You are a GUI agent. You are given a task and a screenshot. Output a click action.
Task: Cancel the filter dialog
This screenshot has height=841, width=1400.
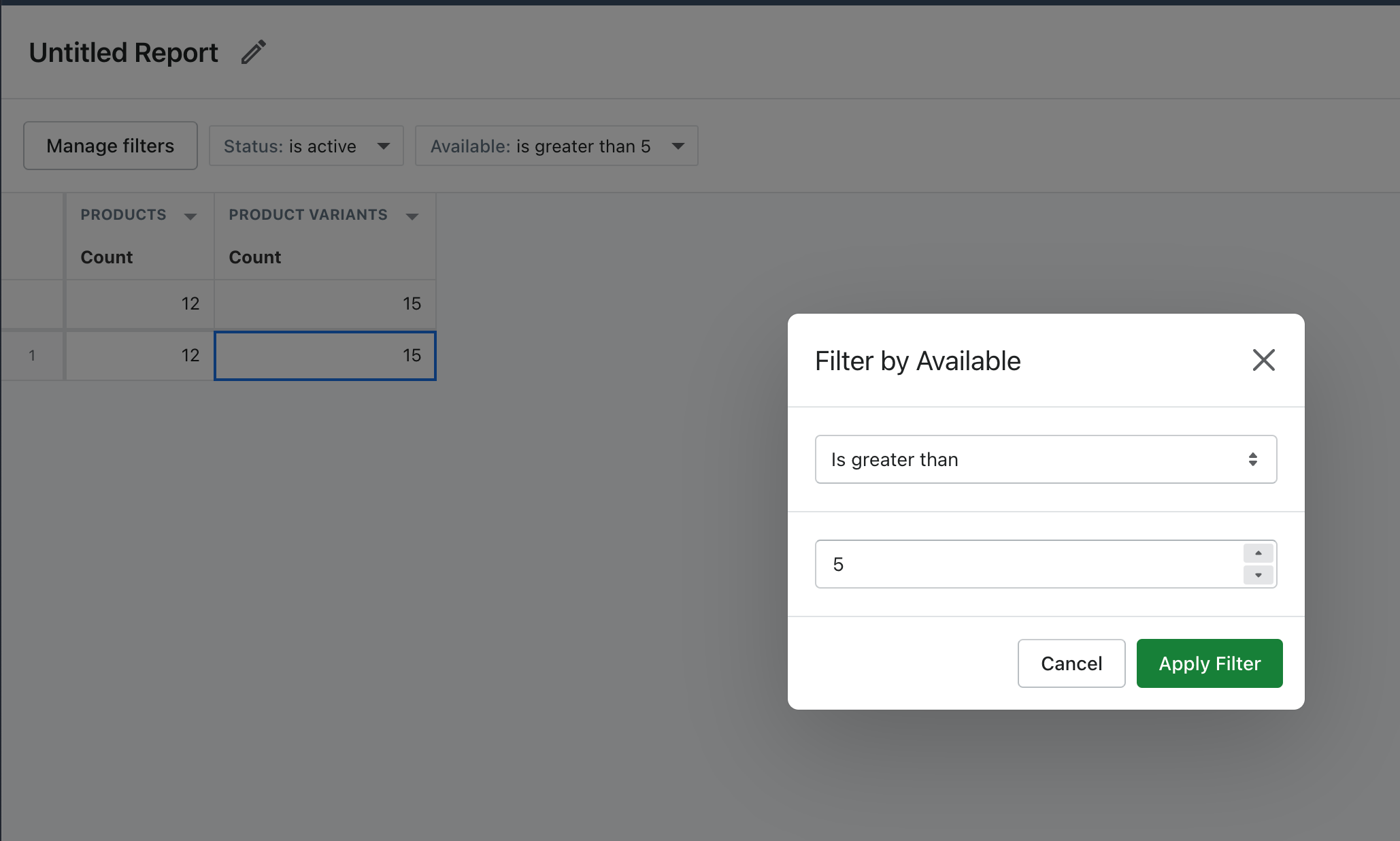pyautogui.click(x=1071, y=663)
